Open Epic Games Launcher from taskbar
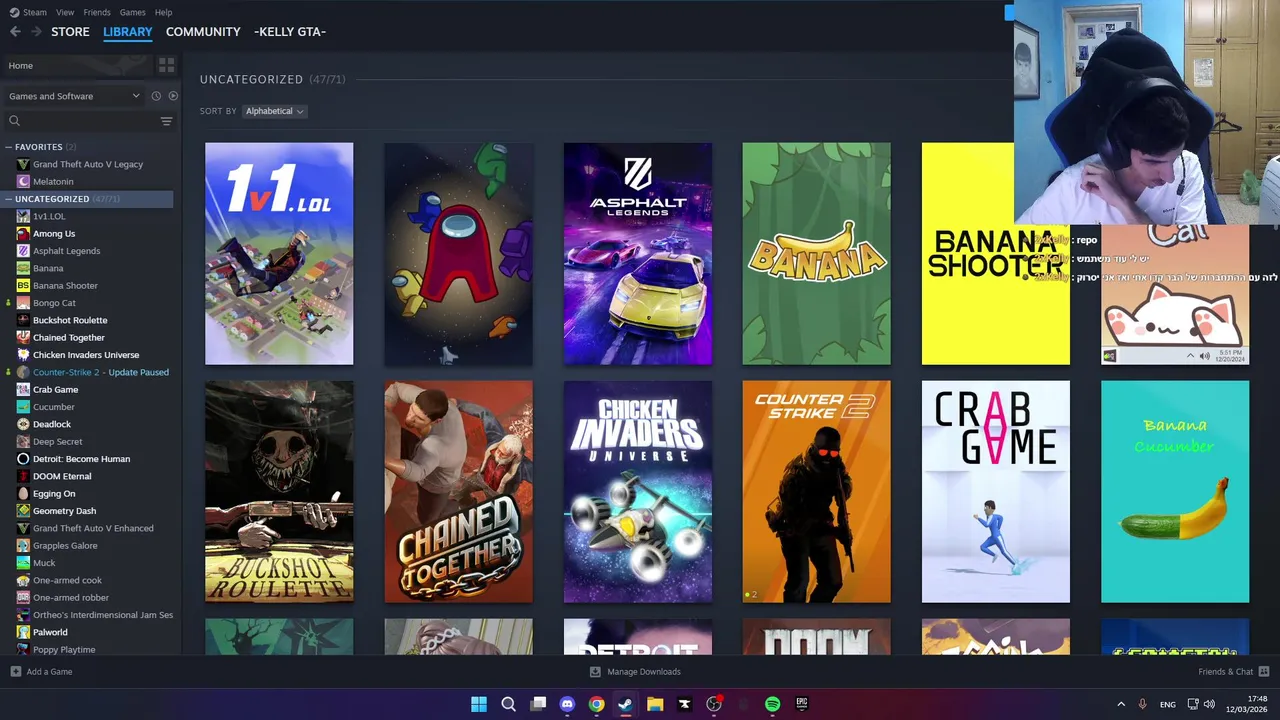 pyautogui.click(x=802, y=704)
